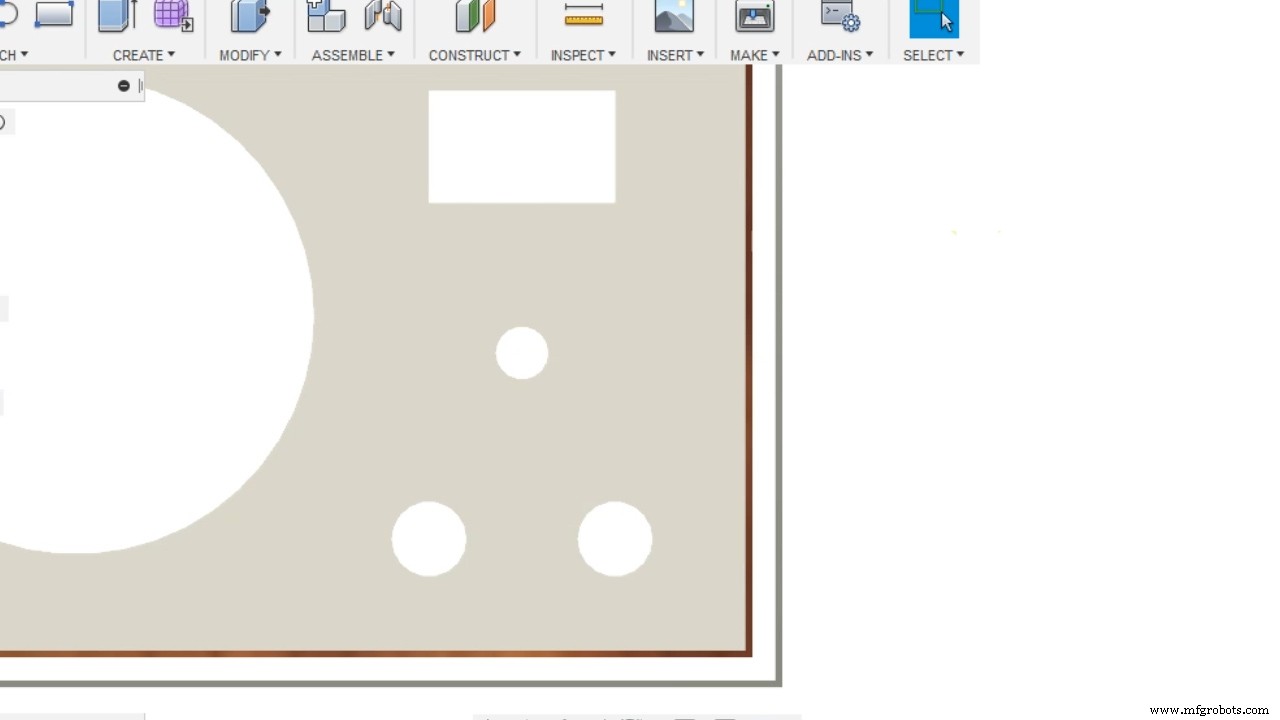Select the sketch Rectangle tool icon
The height and width of the screenshot is (720, 1280).
pos(53,14)
